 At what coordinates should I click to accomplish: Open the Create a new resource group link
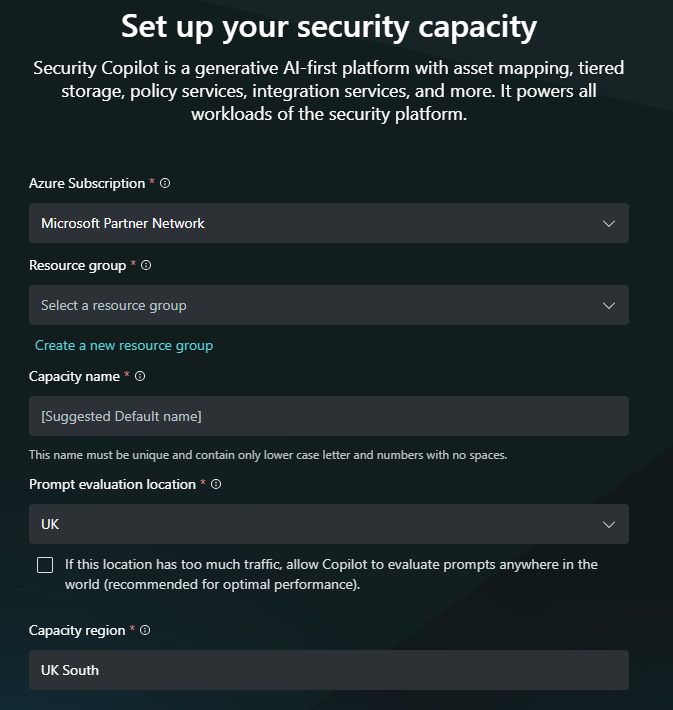124,345
